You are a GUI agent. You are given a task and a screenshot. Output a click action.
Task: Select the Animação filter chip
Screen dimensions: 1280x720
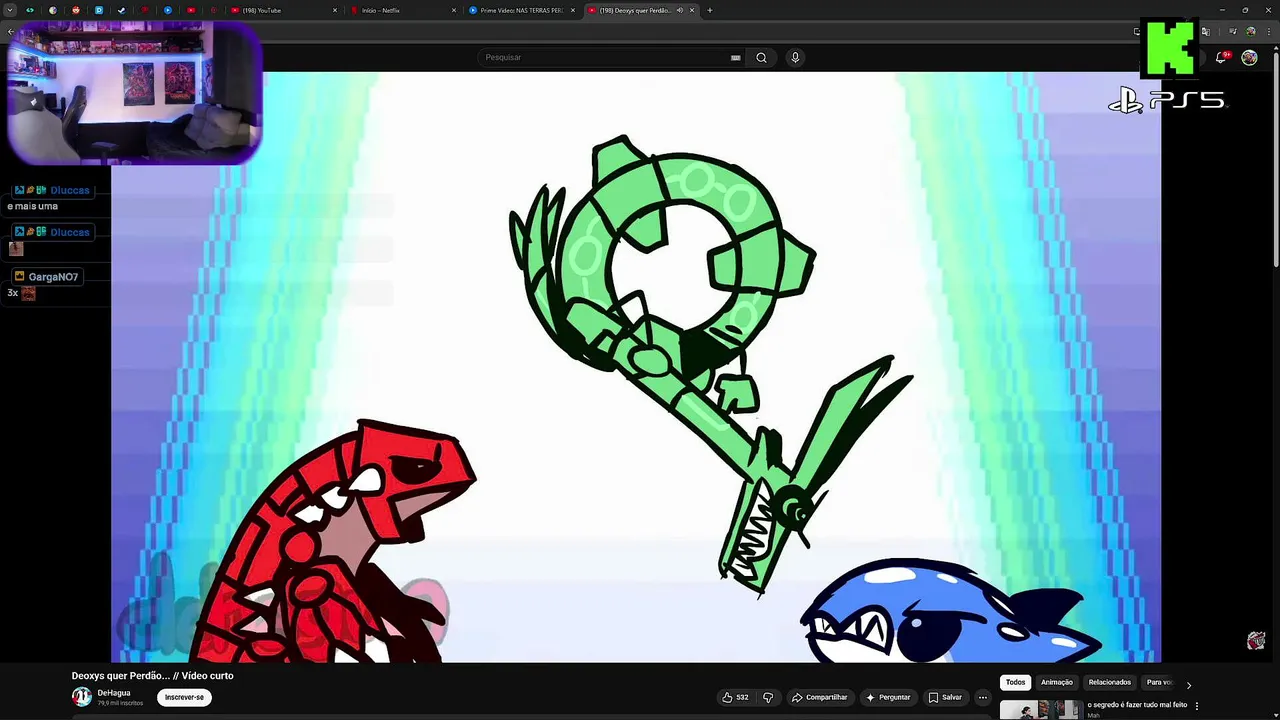[x=1057, y=682]
